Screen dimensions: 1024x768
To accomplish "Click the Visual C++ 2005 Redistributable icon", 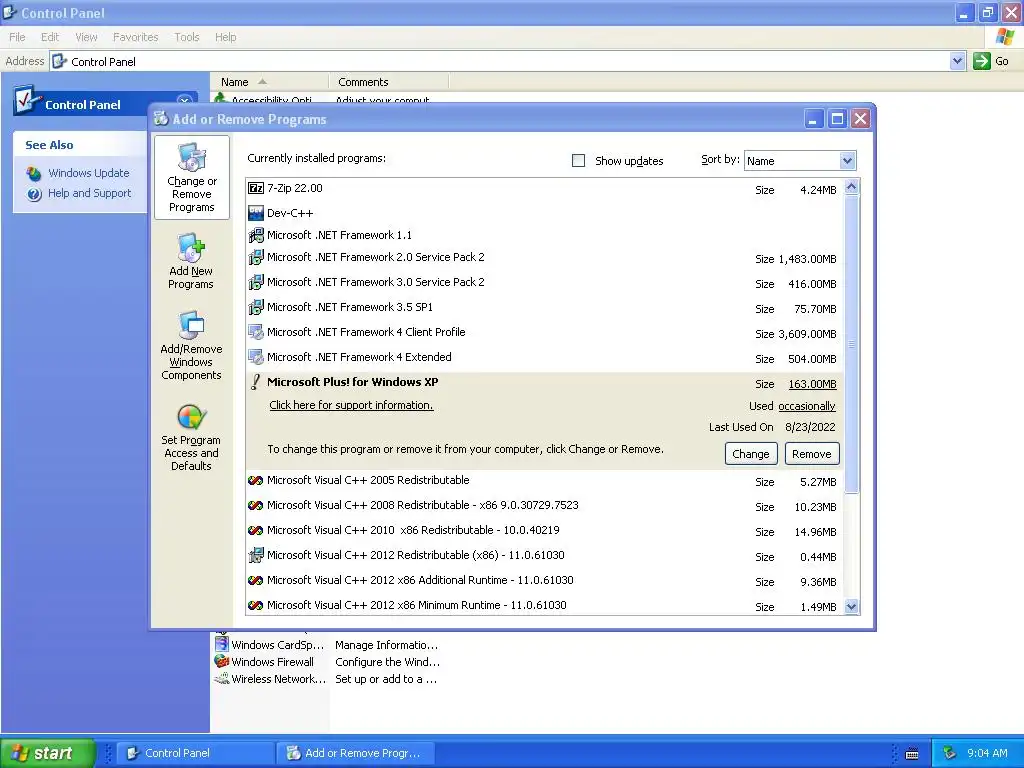I will point(255,480).
